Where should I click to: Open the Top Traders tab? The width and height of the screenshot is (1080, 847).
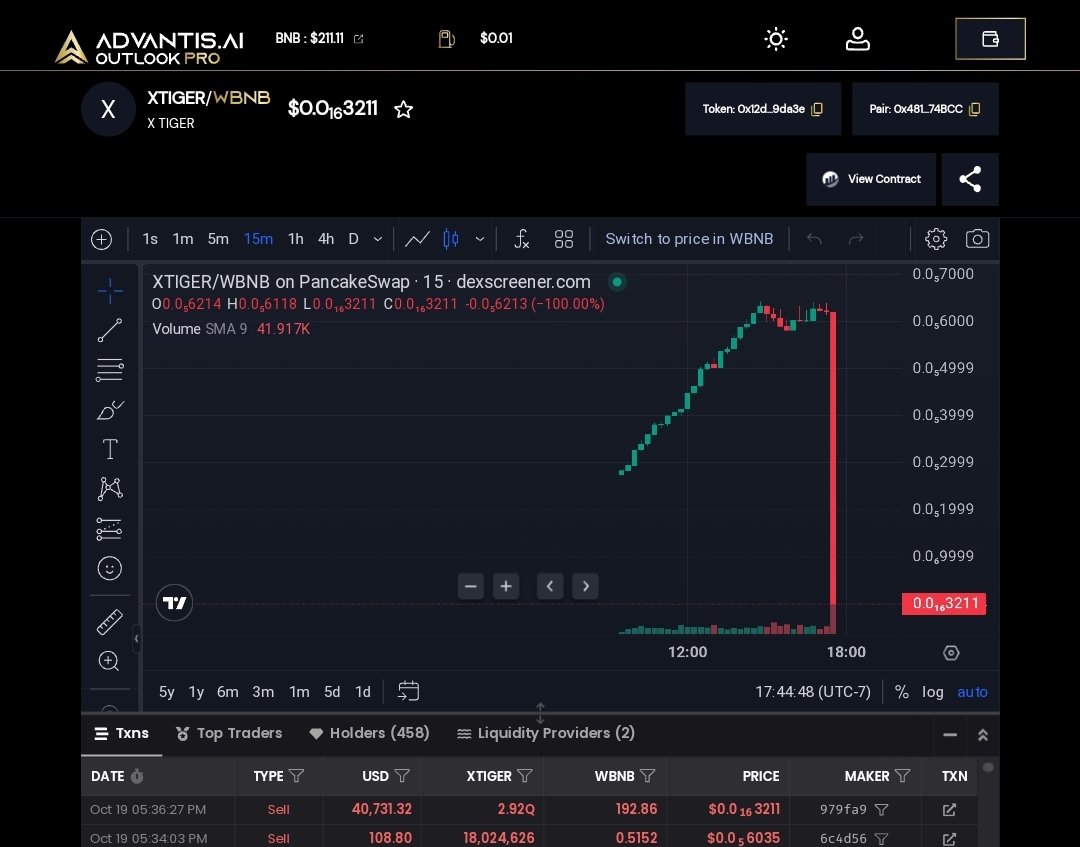pyautogui.click(x=229, y=734)
